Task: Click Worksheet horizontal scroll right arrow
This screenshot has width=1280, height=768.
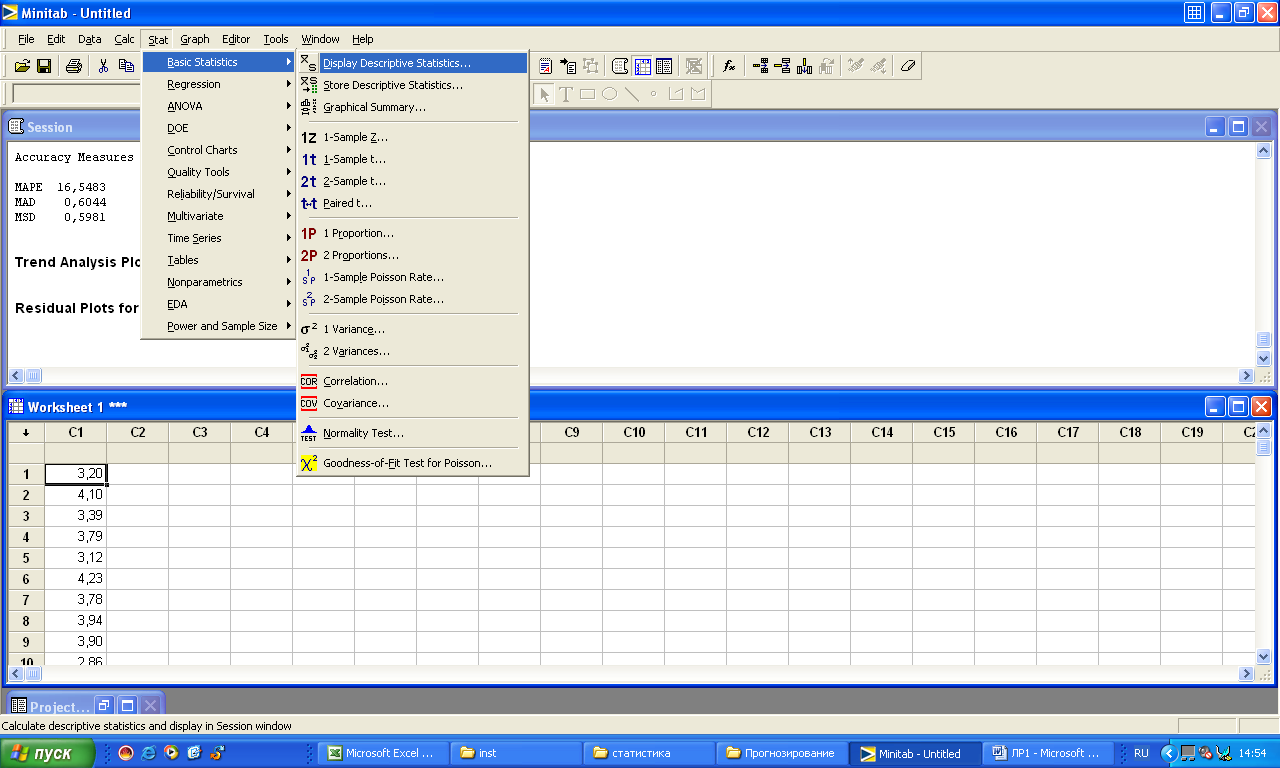Action: coord(1246,674)
